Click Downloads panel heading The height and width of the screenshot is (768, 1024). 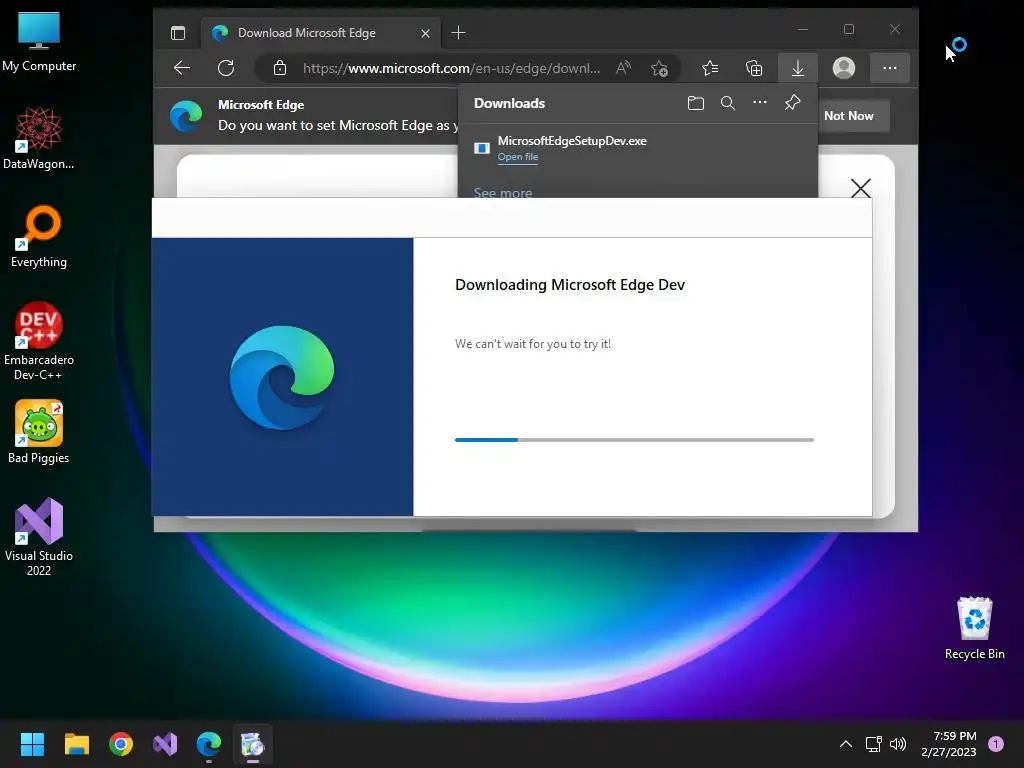pos(509,103)
